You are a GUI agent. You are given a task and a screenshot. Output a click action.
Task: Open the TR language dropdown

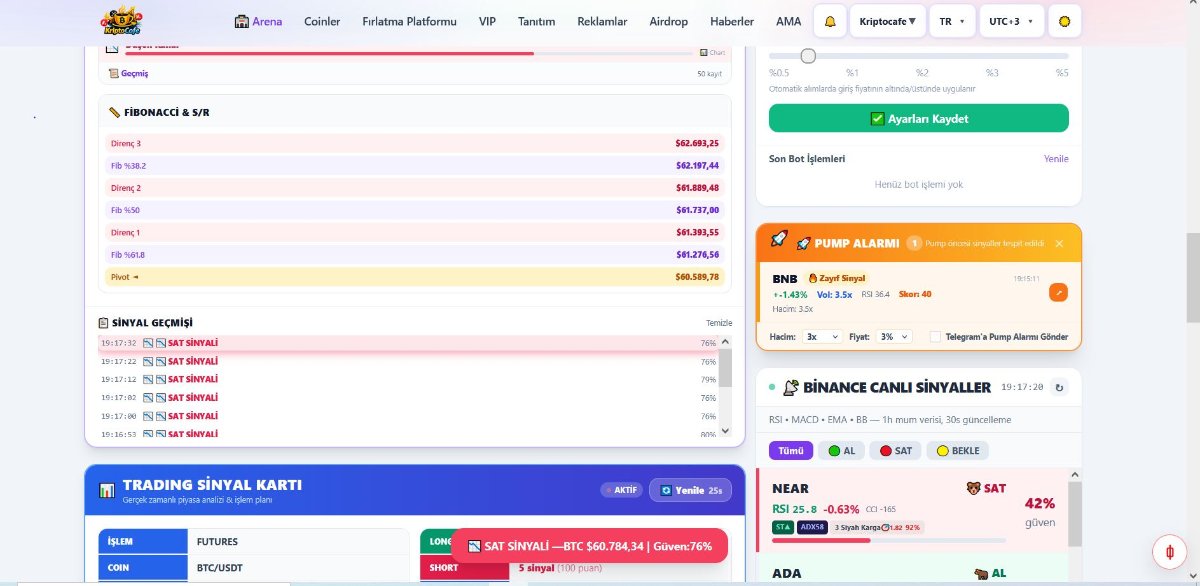pos(952,21)
